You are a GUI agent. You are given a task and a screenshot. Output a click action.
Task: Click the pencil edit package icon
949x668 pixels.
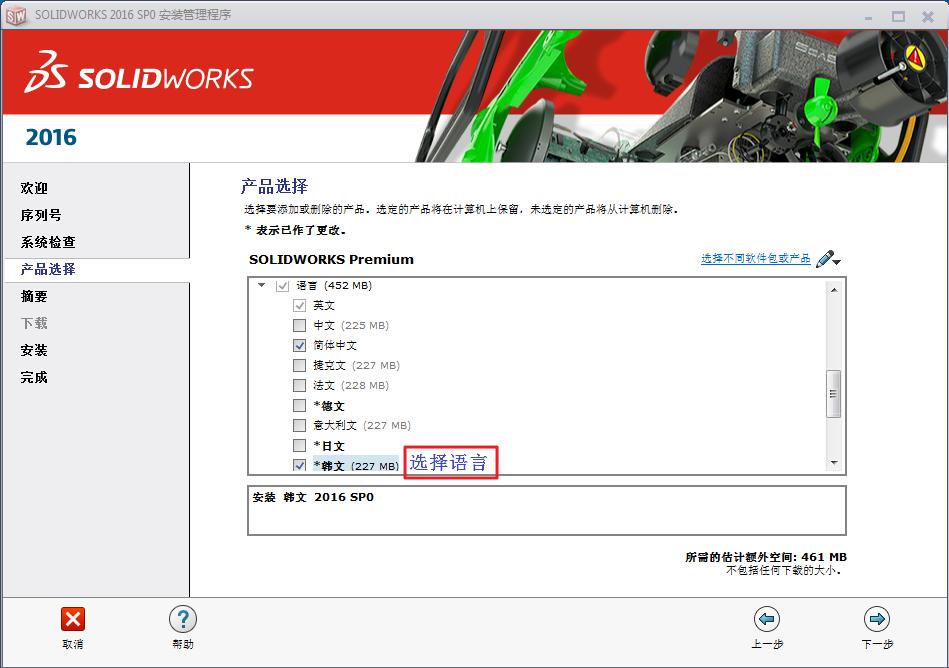825,259
